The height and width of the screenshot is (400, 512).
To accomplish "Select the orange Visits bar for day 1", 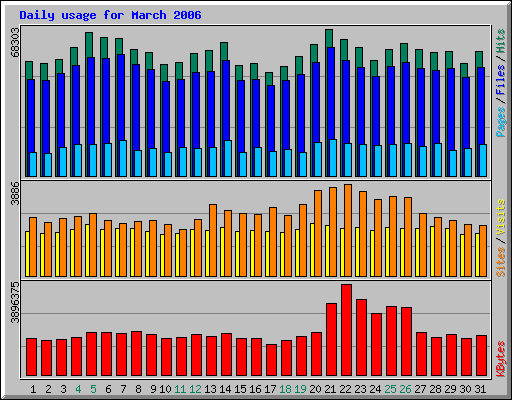I will (33, 247).
